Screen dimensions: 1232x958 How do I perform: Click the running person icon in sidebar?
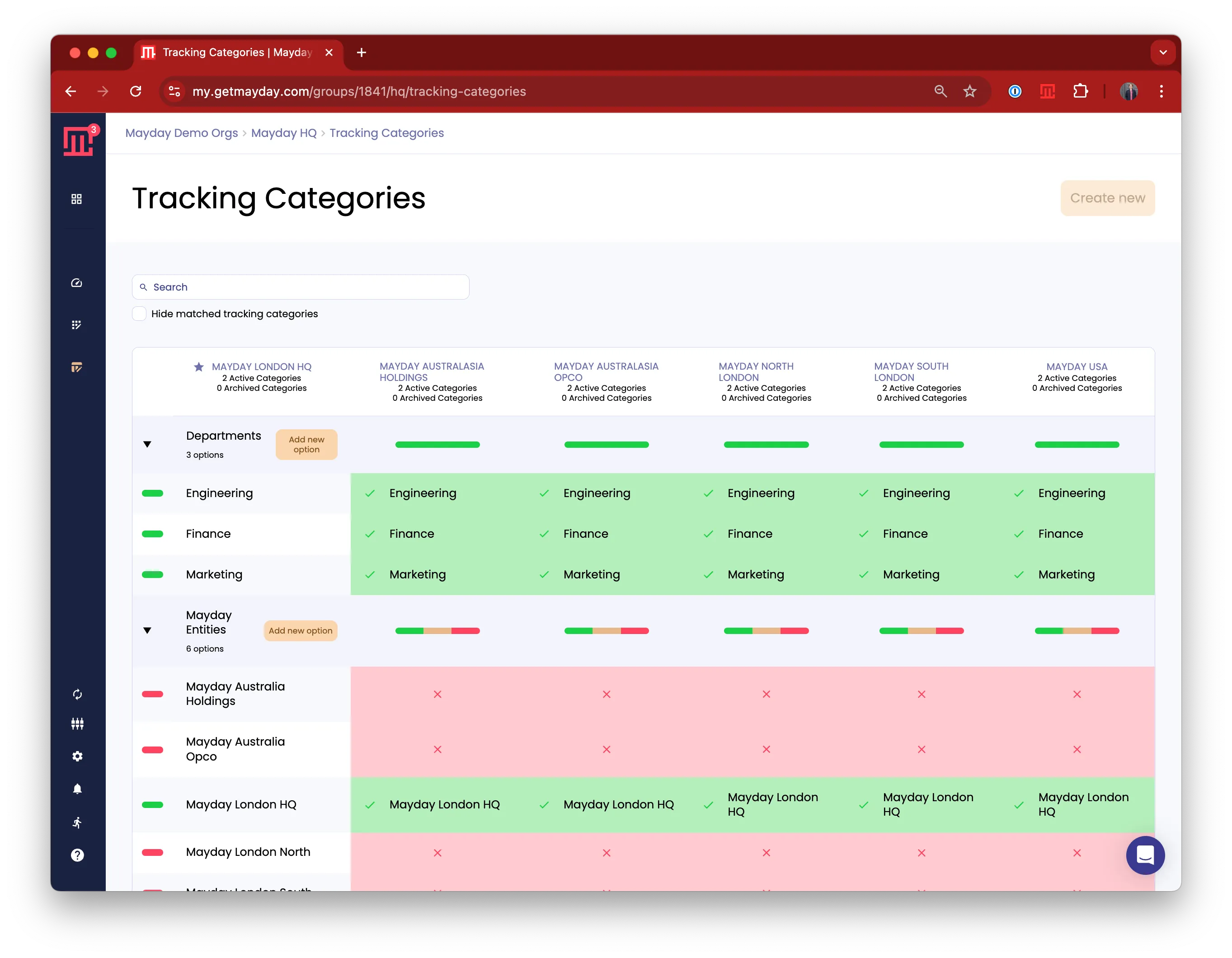[x=77, y=822]
